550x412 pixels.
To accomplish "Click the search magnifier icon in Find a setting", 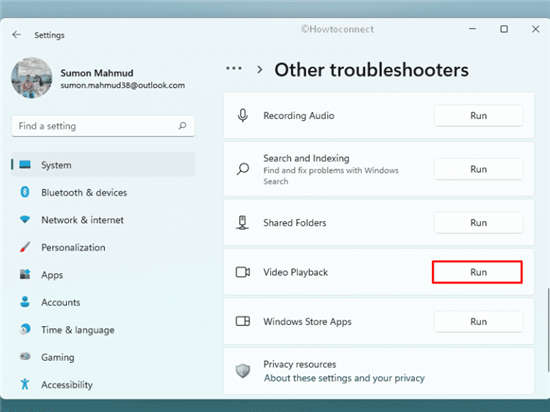I will click(182, 126).
